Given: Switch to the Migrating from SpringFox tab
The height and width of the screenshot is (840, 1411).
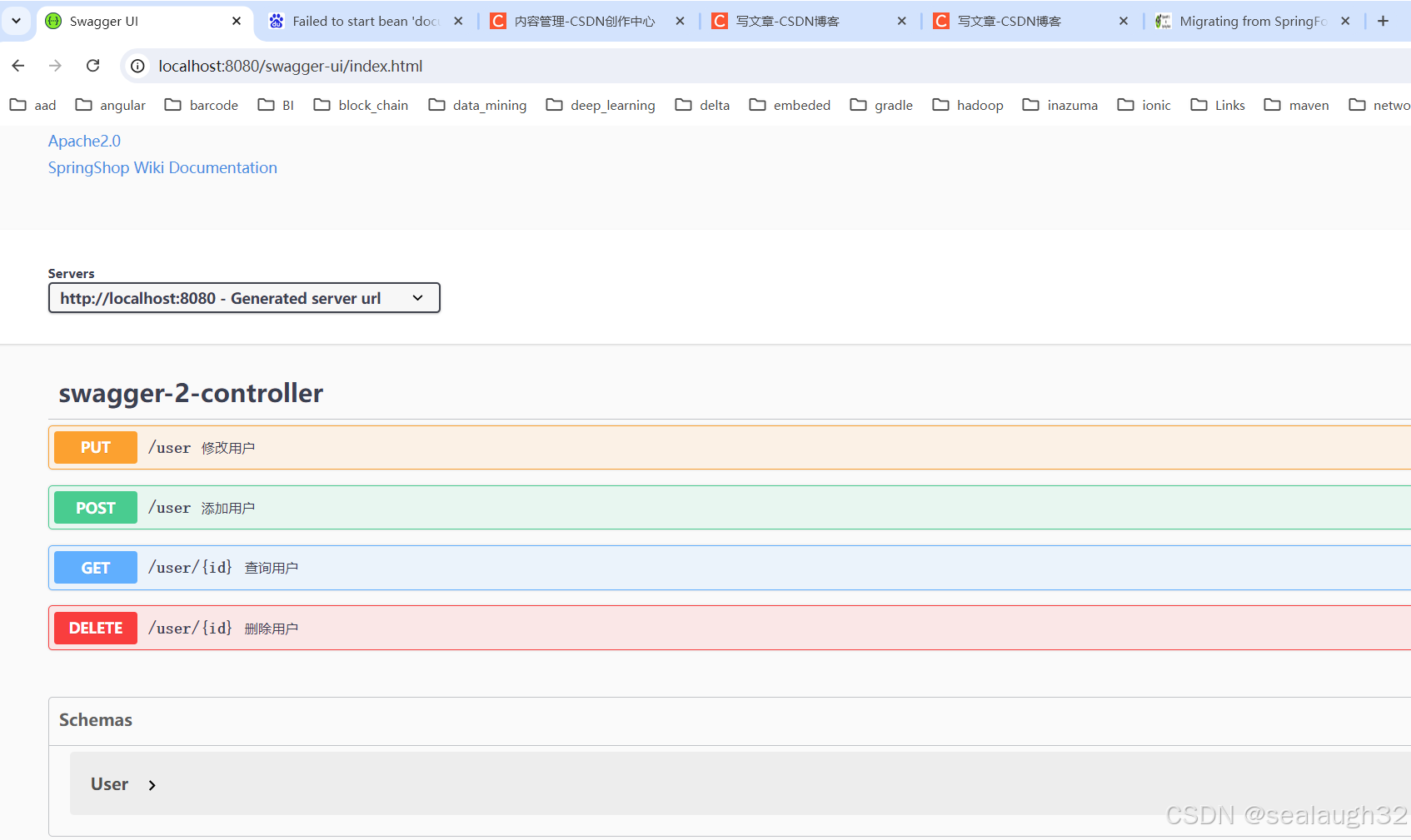Looking at the screenshot, I should point(1253,21).
